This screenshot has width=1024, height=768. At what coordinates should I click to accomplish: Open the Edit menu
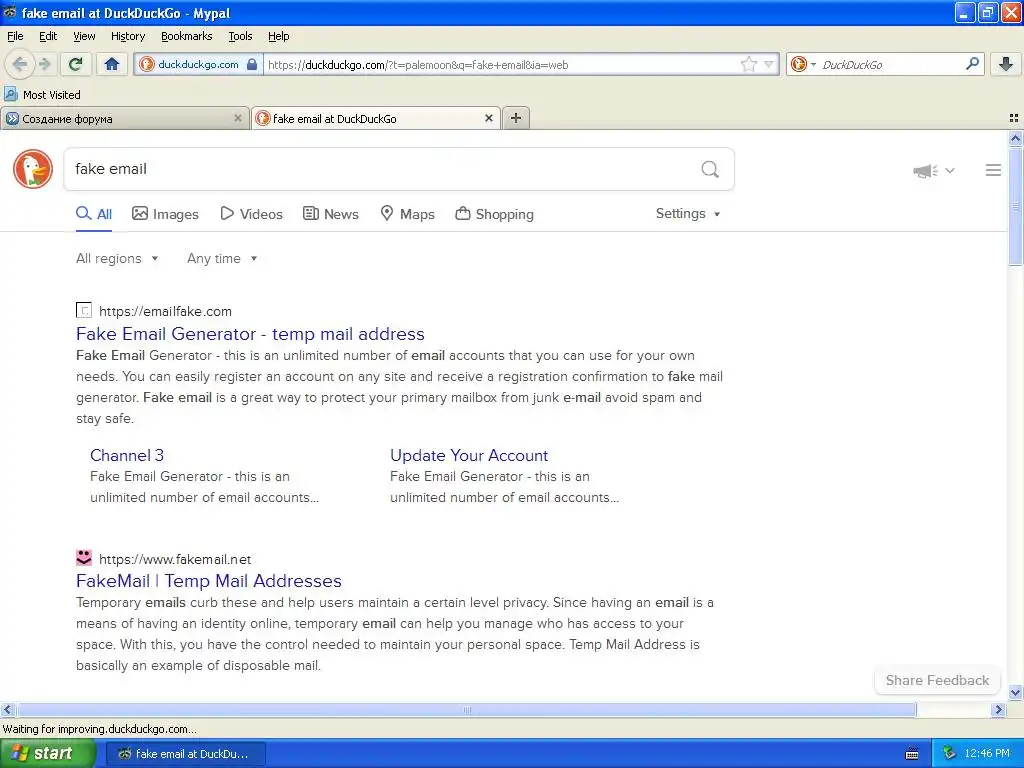(48, 36)
